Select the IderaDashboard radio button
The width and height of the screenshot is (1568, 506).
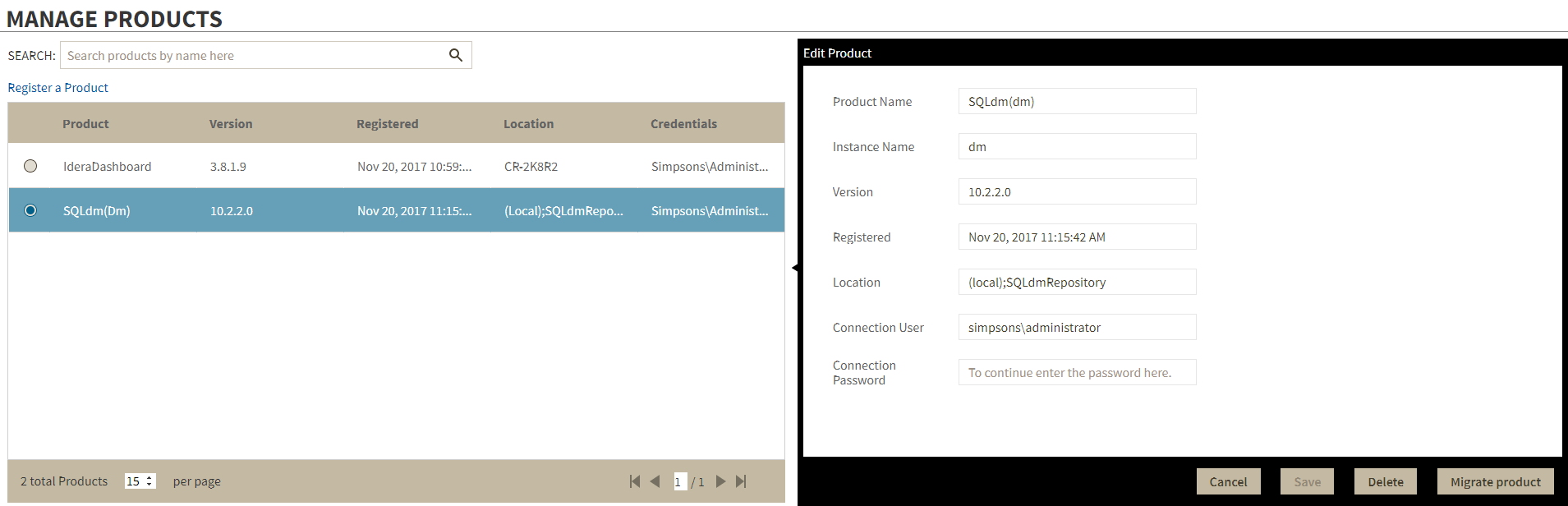(x=30, y=166)
